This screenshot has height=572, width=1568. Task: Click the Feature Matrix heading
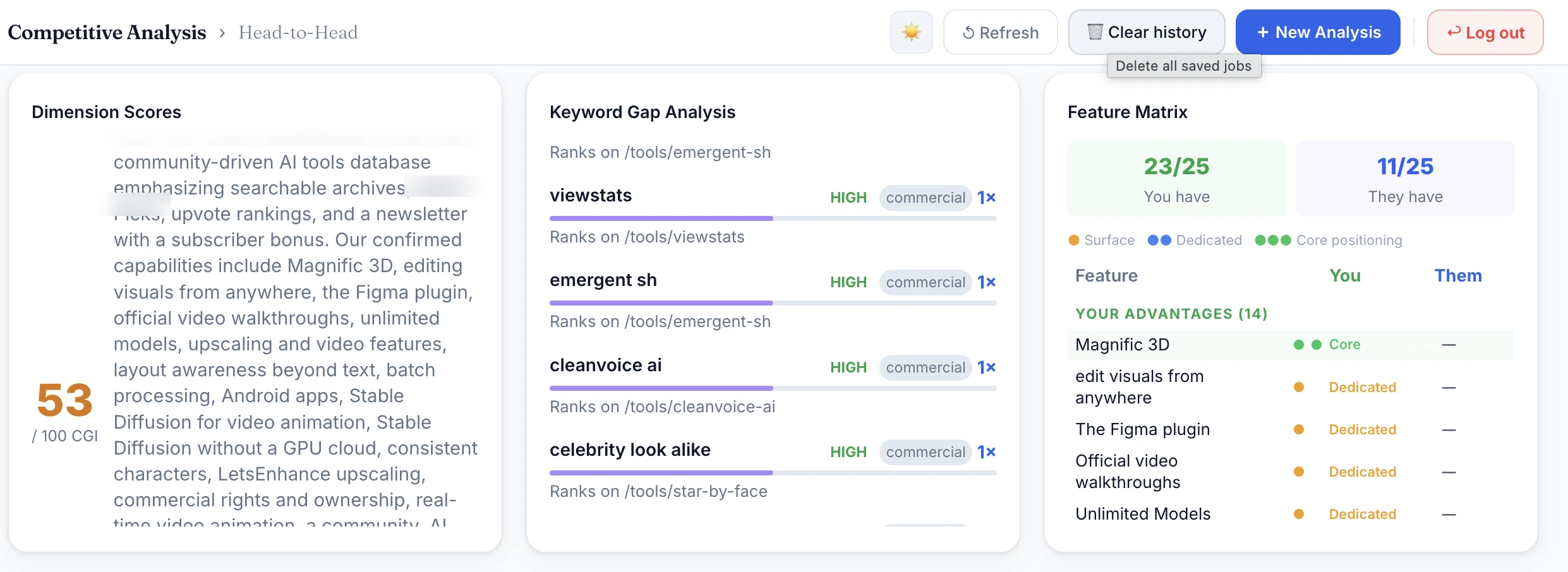1128,112
